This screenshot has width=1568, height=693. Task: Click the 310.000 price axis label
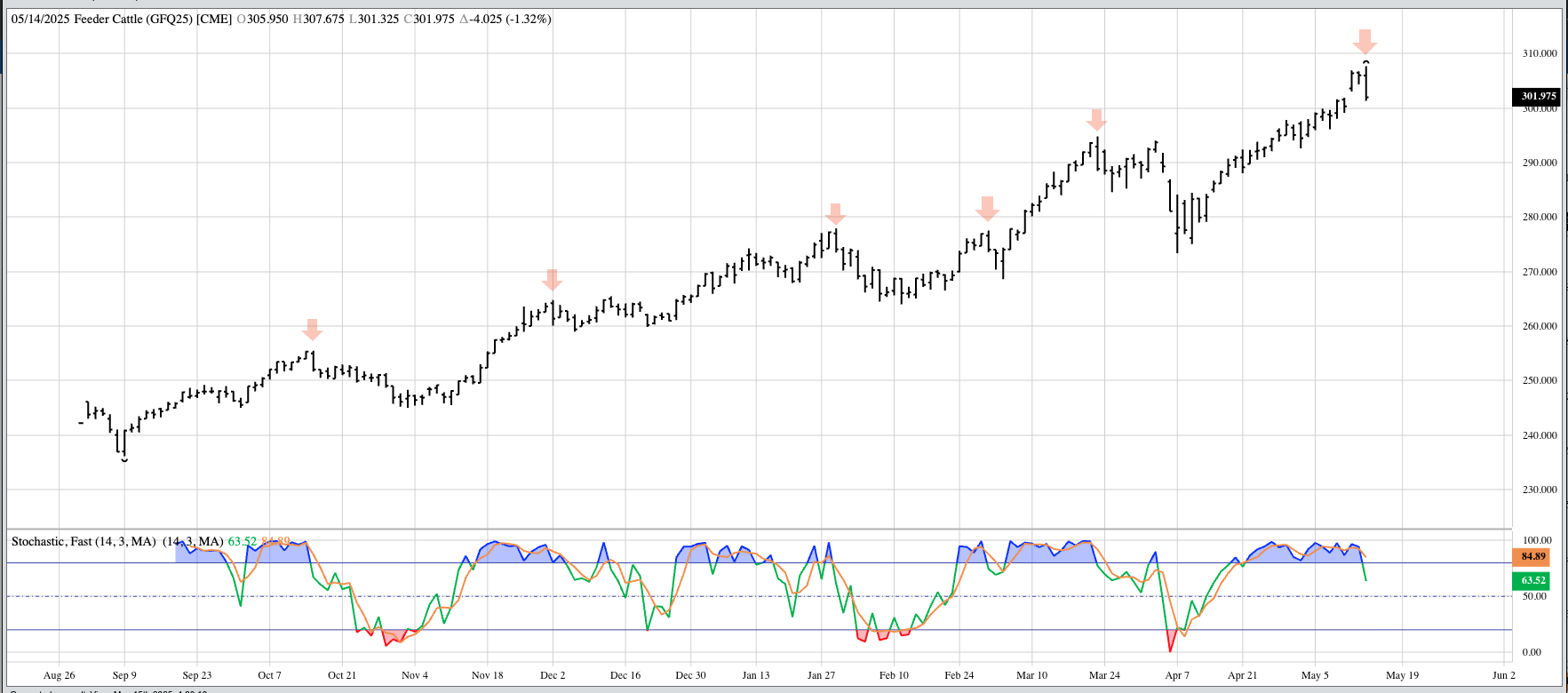[x=1539, y=53]
